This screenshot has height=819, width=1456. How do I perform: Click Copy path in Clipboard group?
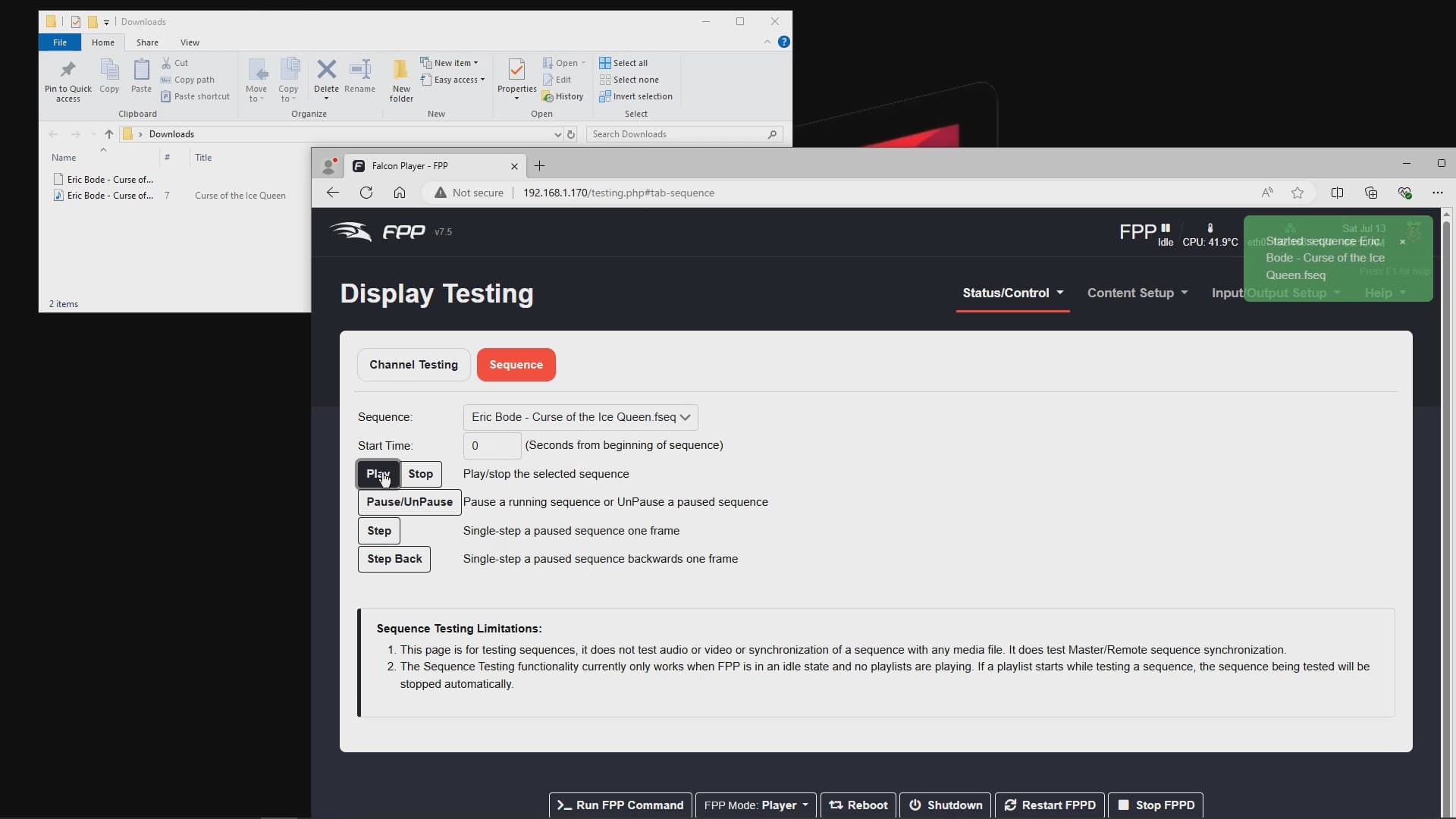coord(187,80)
